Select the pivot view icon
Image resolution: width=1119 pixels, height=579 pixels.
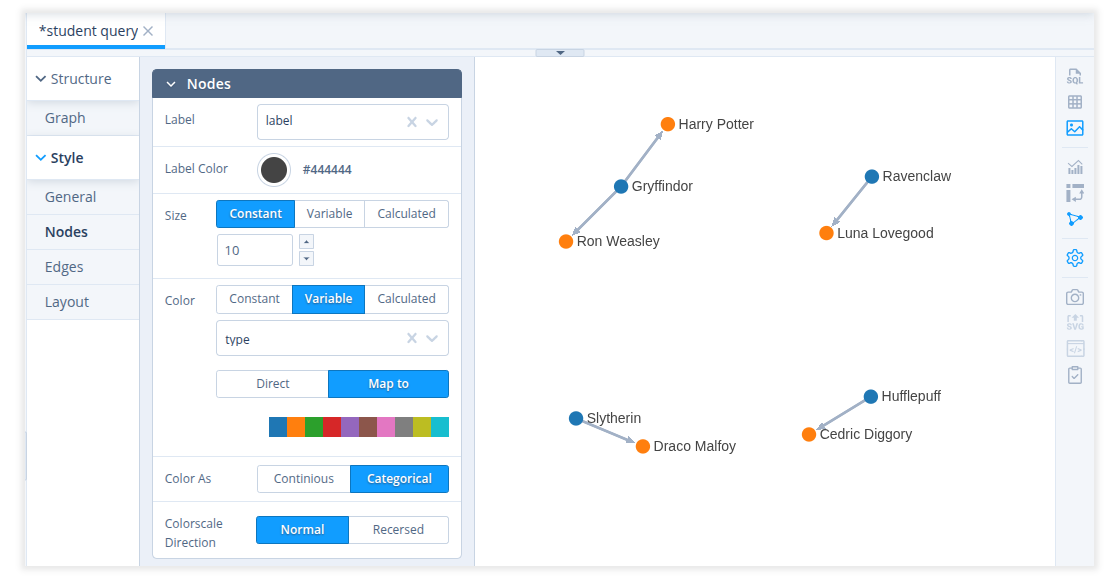(x=1075, y=192)
